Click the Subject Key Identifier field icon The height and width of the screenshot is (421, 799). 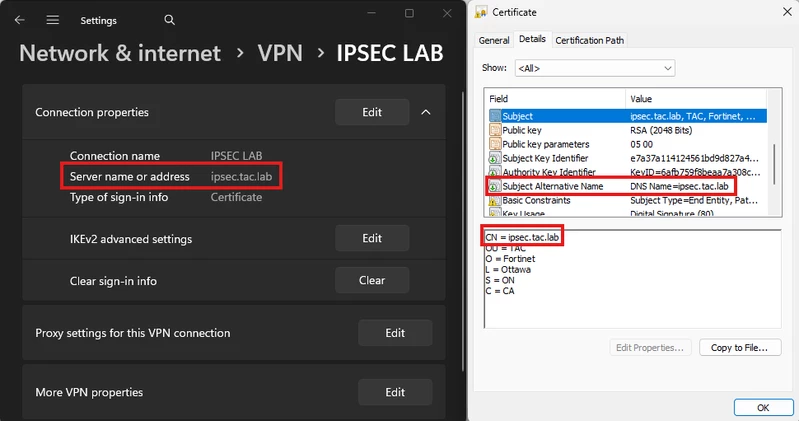(494, 158)
